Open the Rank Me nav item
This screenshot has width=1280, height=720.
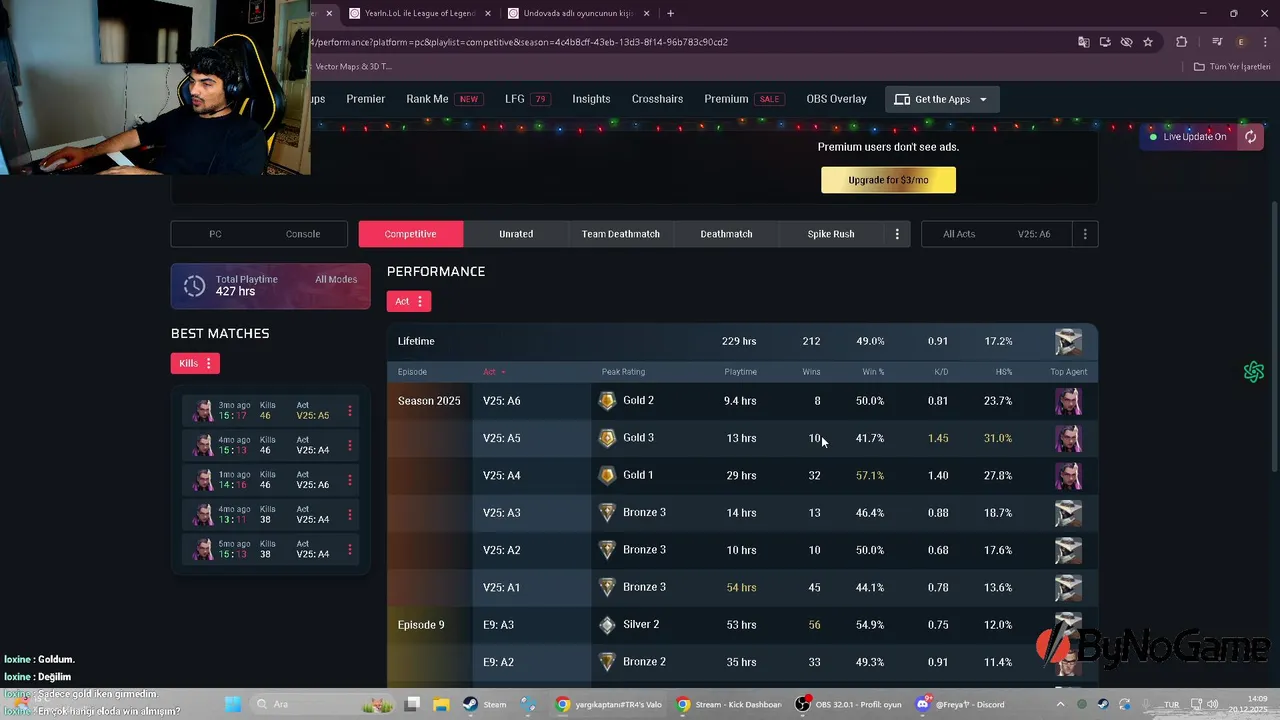point(444,99)
